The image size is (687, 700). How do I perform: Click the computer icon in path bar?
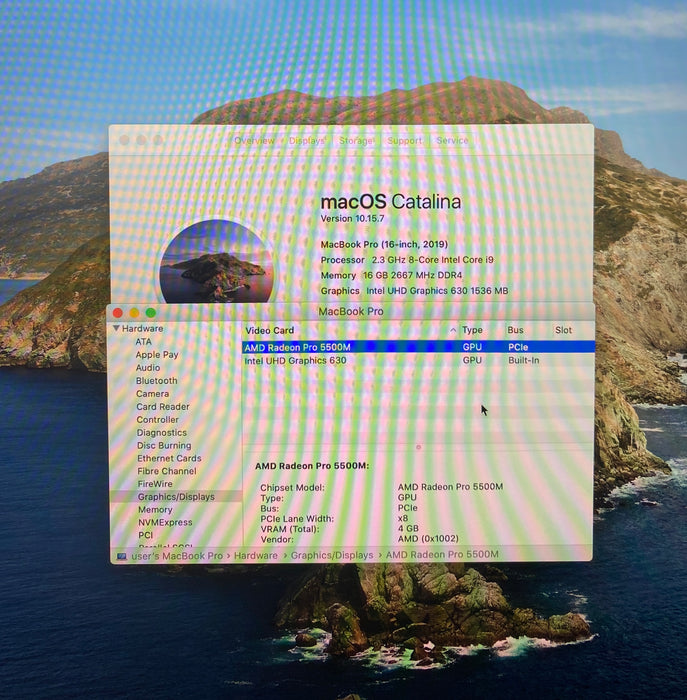click(121, 556)
